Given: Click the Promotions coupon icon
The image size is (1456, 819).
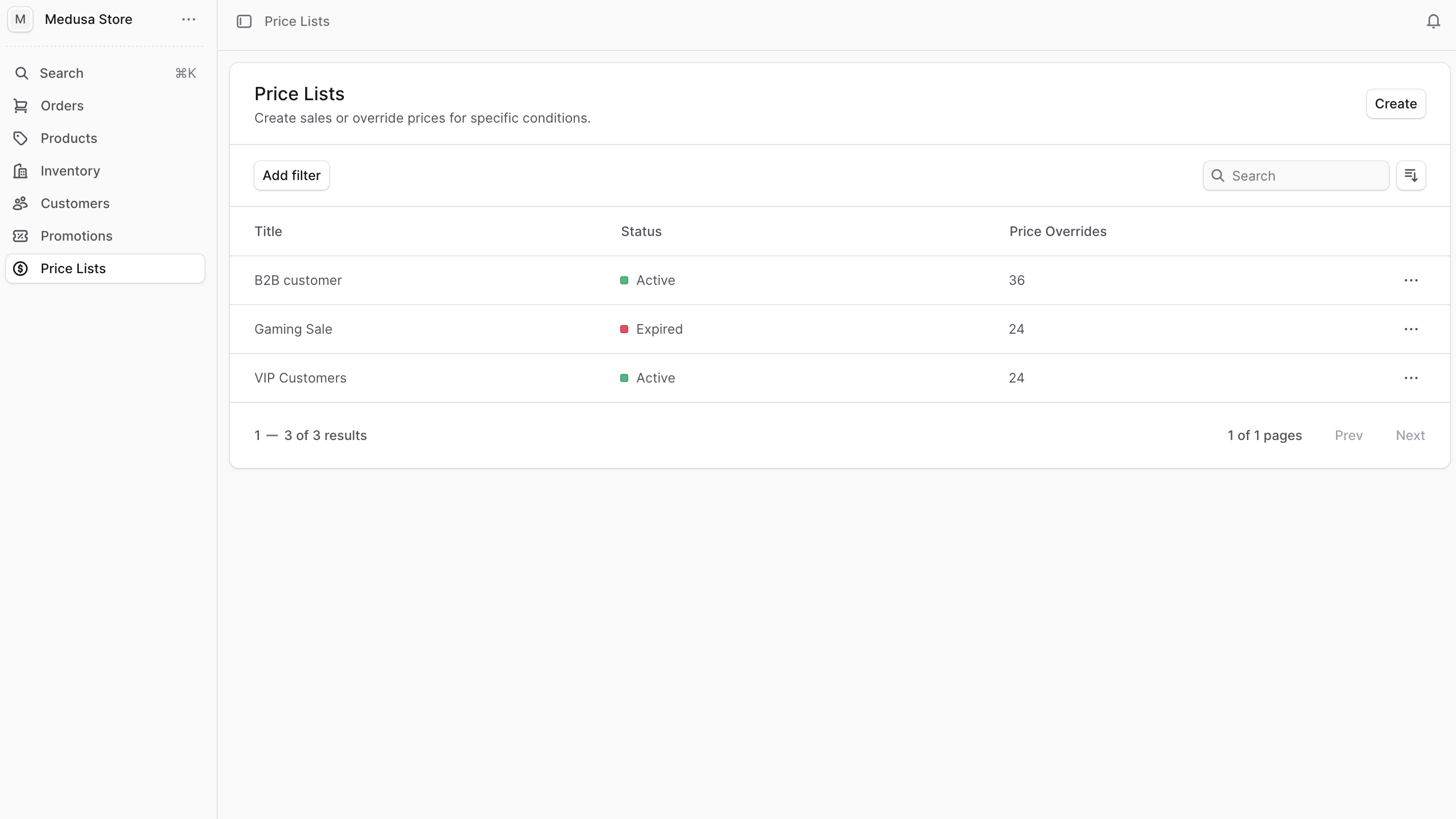Looking at the screenshot, I should (21, 236).
